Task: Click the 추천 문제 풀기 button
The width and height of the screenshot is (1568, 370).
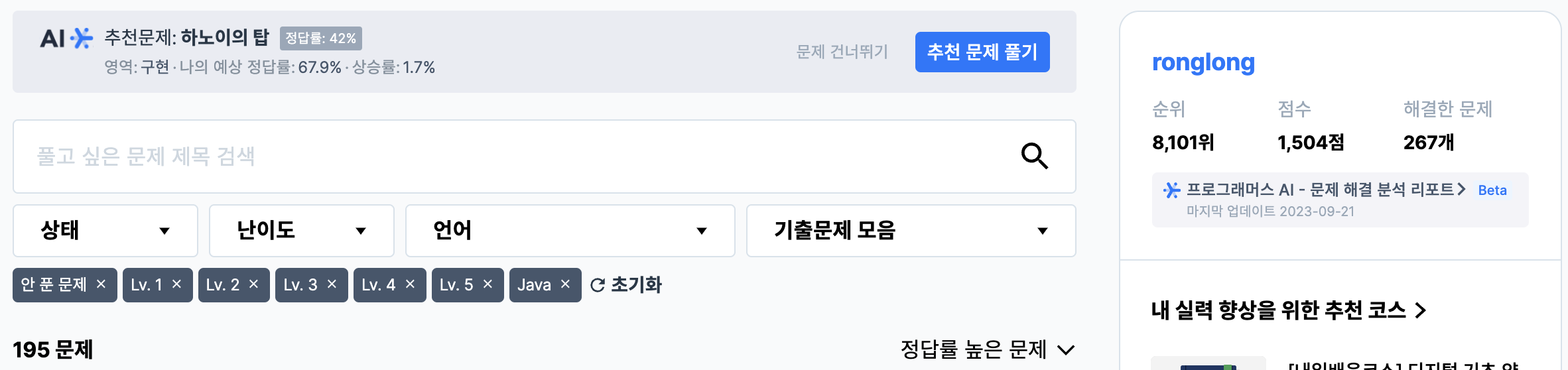Action: [982, 52]
